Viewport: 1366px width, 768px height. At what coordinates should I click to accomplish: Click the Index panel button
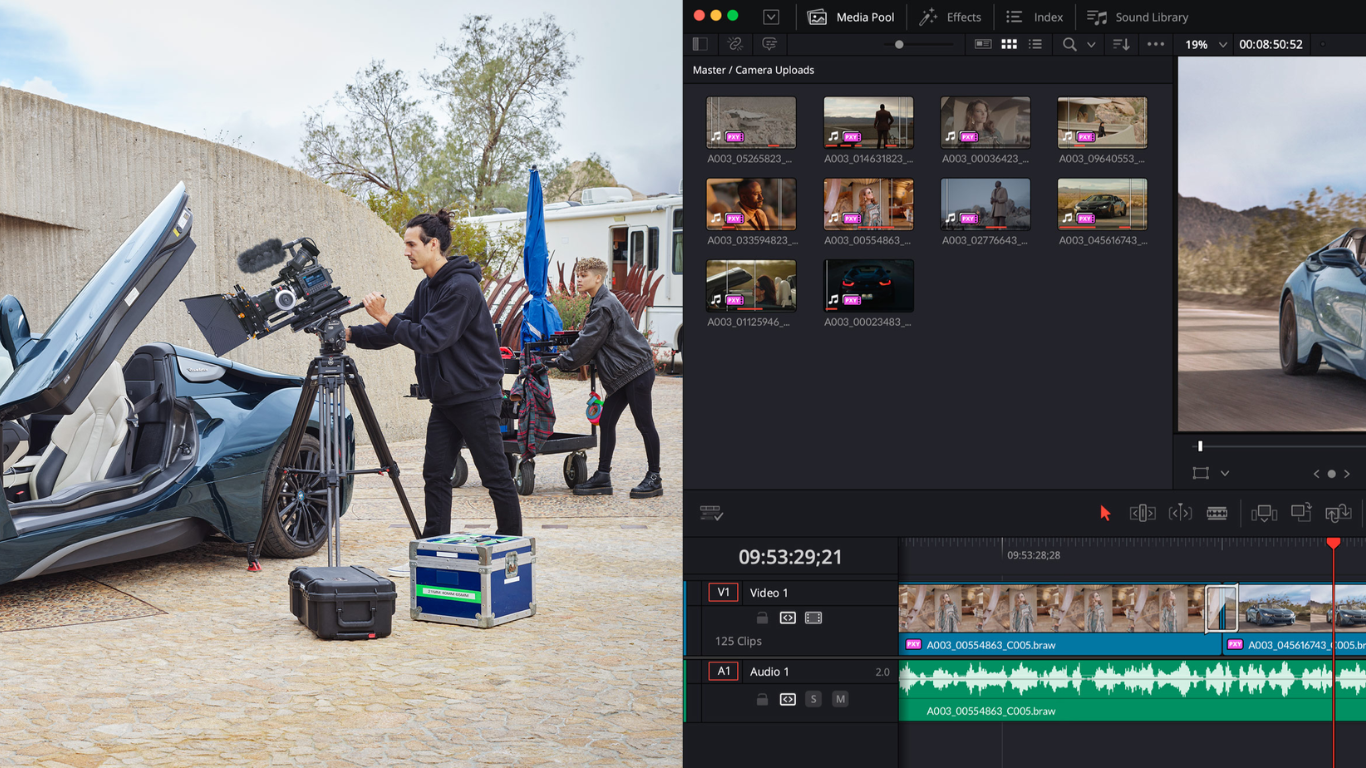[x=1034, y=17]
